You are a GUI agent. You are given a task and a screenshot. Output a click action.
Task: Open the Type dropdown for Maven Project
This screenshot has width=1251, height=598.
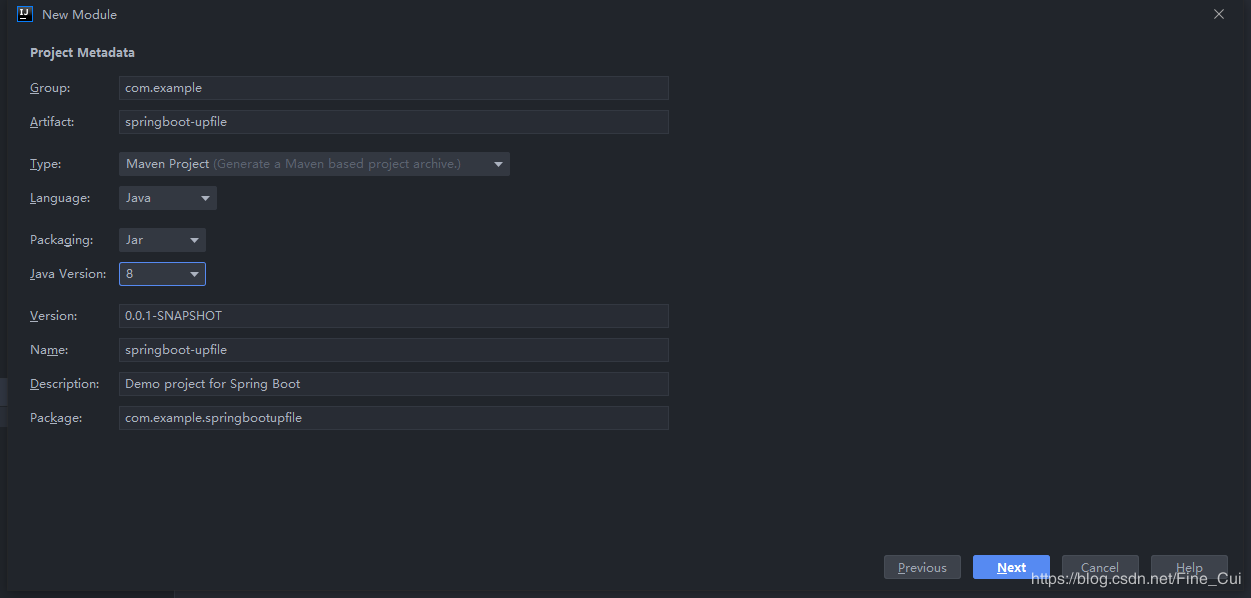coord(313,164)
